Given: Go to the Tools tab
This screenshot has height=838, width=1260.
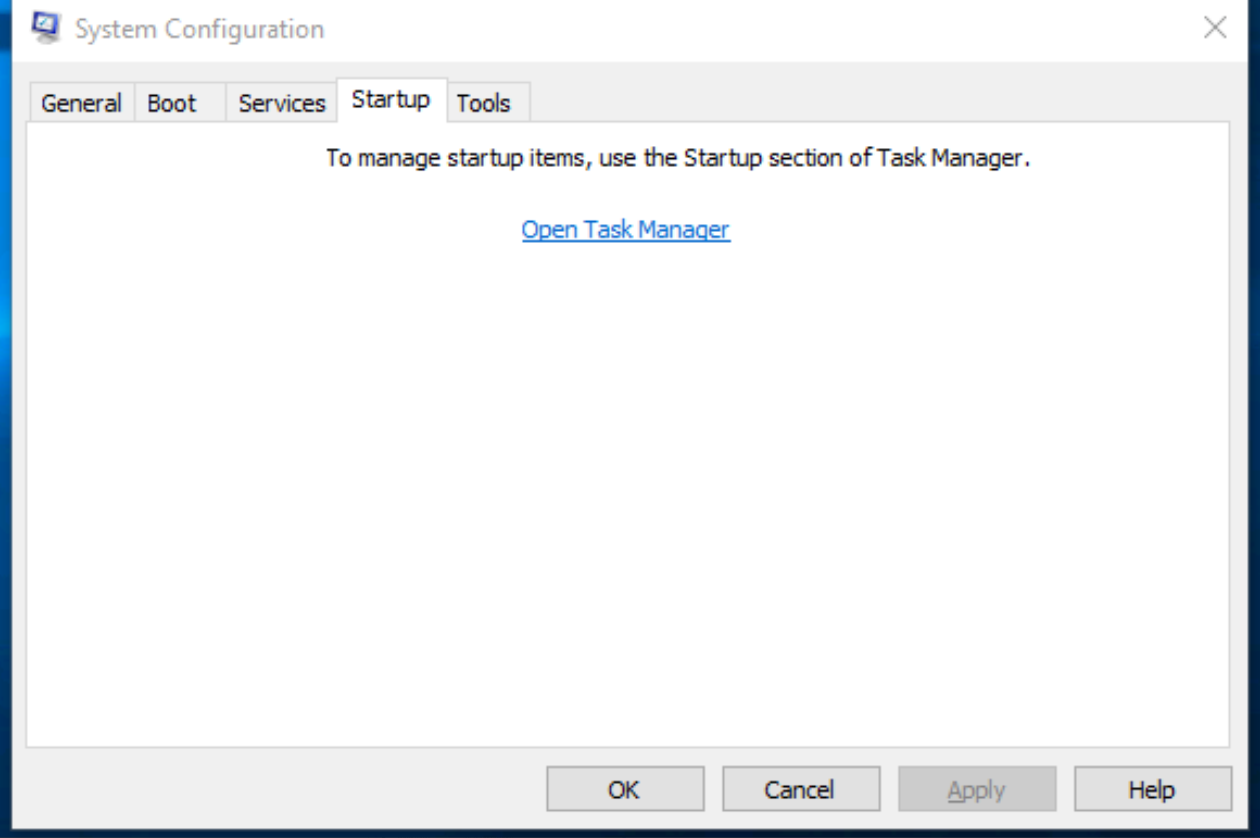Looking at the screenshot, I should click(x=484, y=103).
